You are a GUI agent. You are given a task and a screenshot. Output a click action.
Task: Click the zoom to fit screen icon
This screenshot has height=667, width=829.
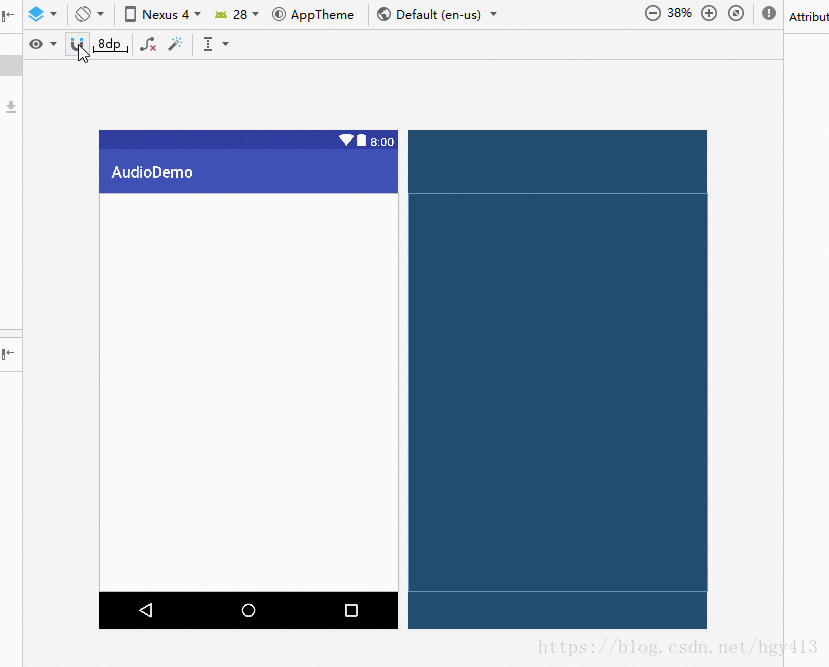[736, 13]
